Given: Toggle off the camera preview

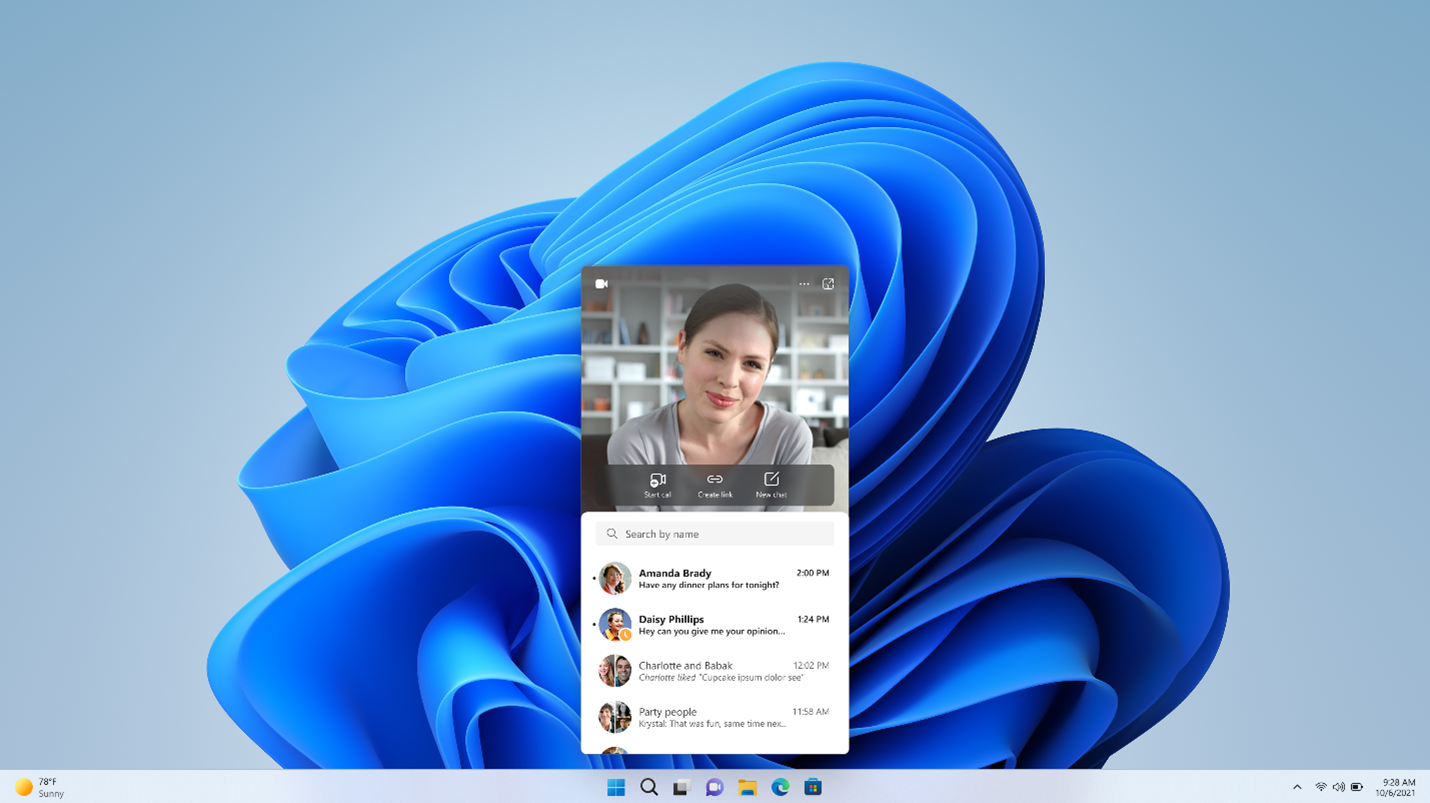Looking at the screenshot, I should pyautogui.click(x=603, y=283).
